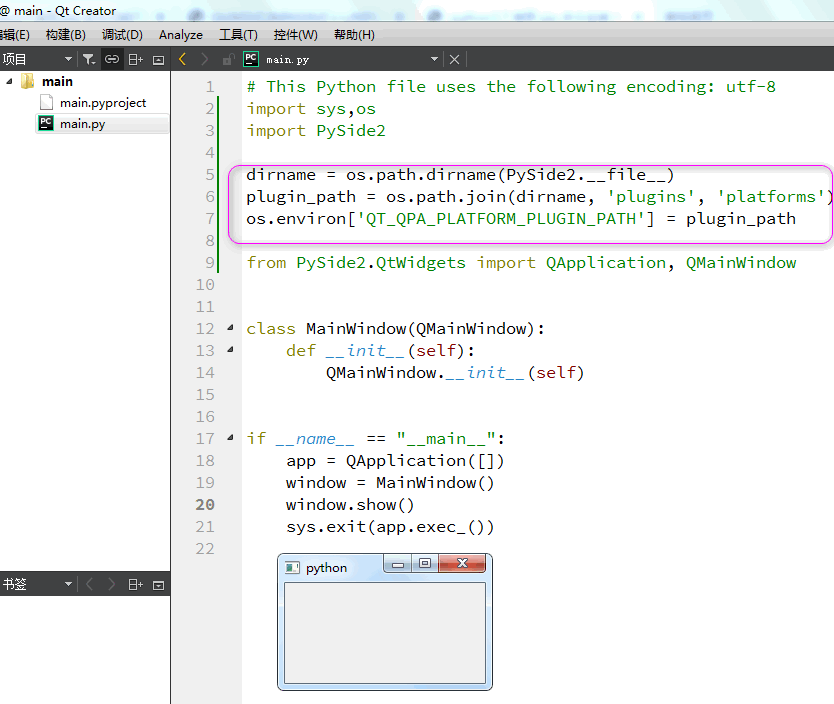Toggle the file read-only lock icon
Image resolution: width=834 pixels, height=704 pixels.
click(x=228, y=60)
